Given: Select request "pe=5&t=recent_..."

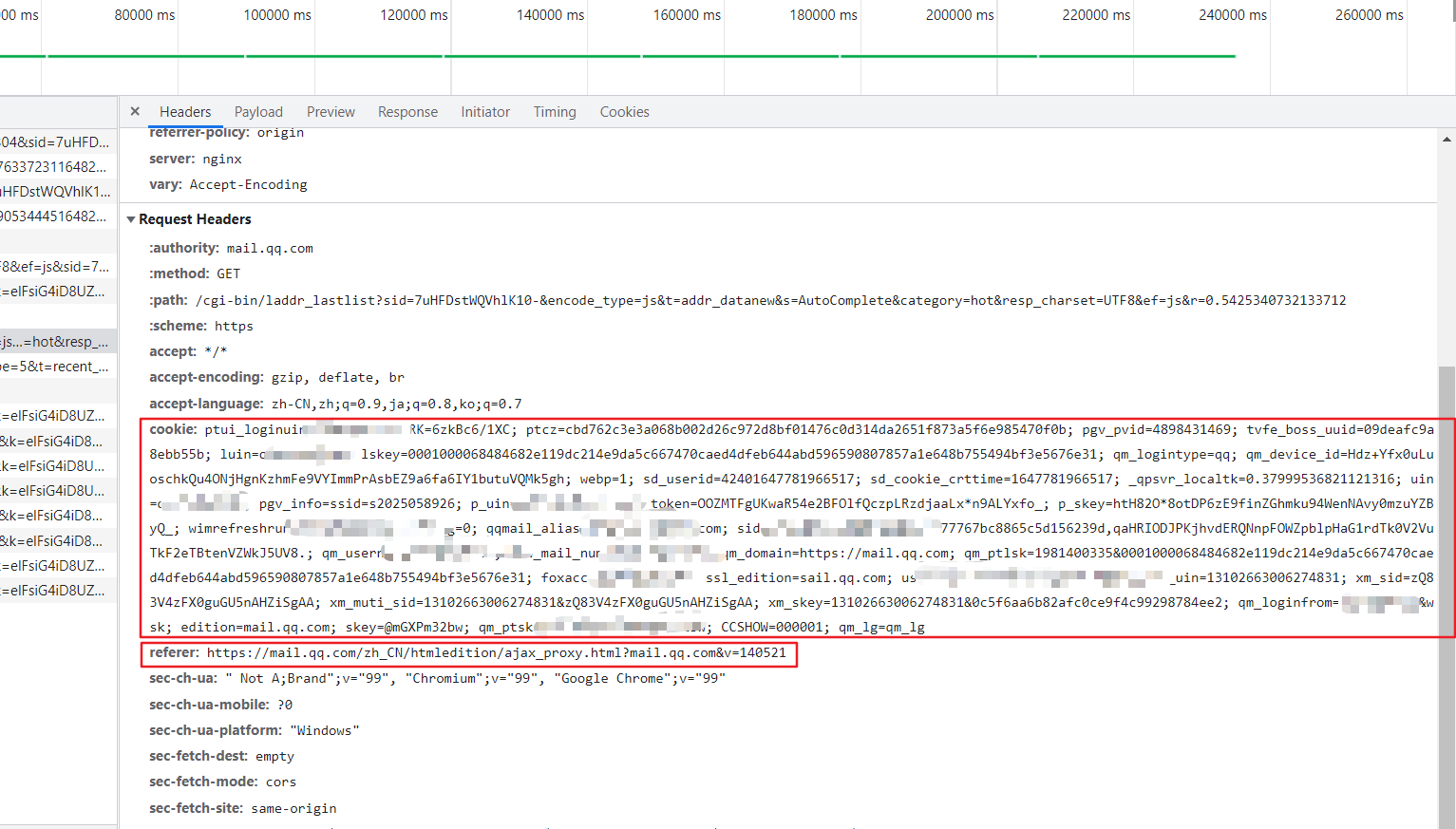Looking at the screenshot, I should tap(58, 367).
